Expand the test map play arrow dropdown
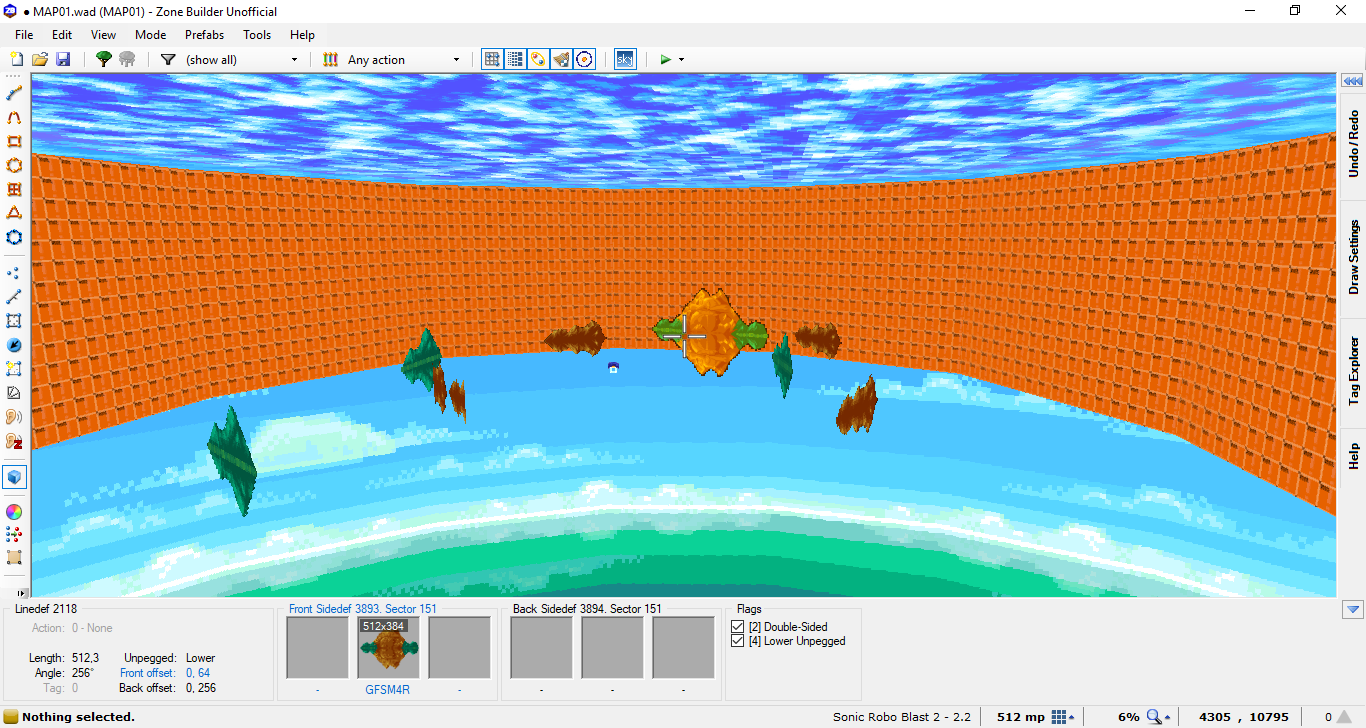 tap(682, 59)
